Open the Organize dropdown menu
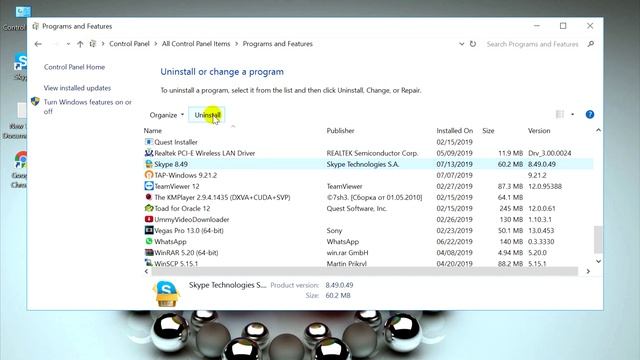 167,115
